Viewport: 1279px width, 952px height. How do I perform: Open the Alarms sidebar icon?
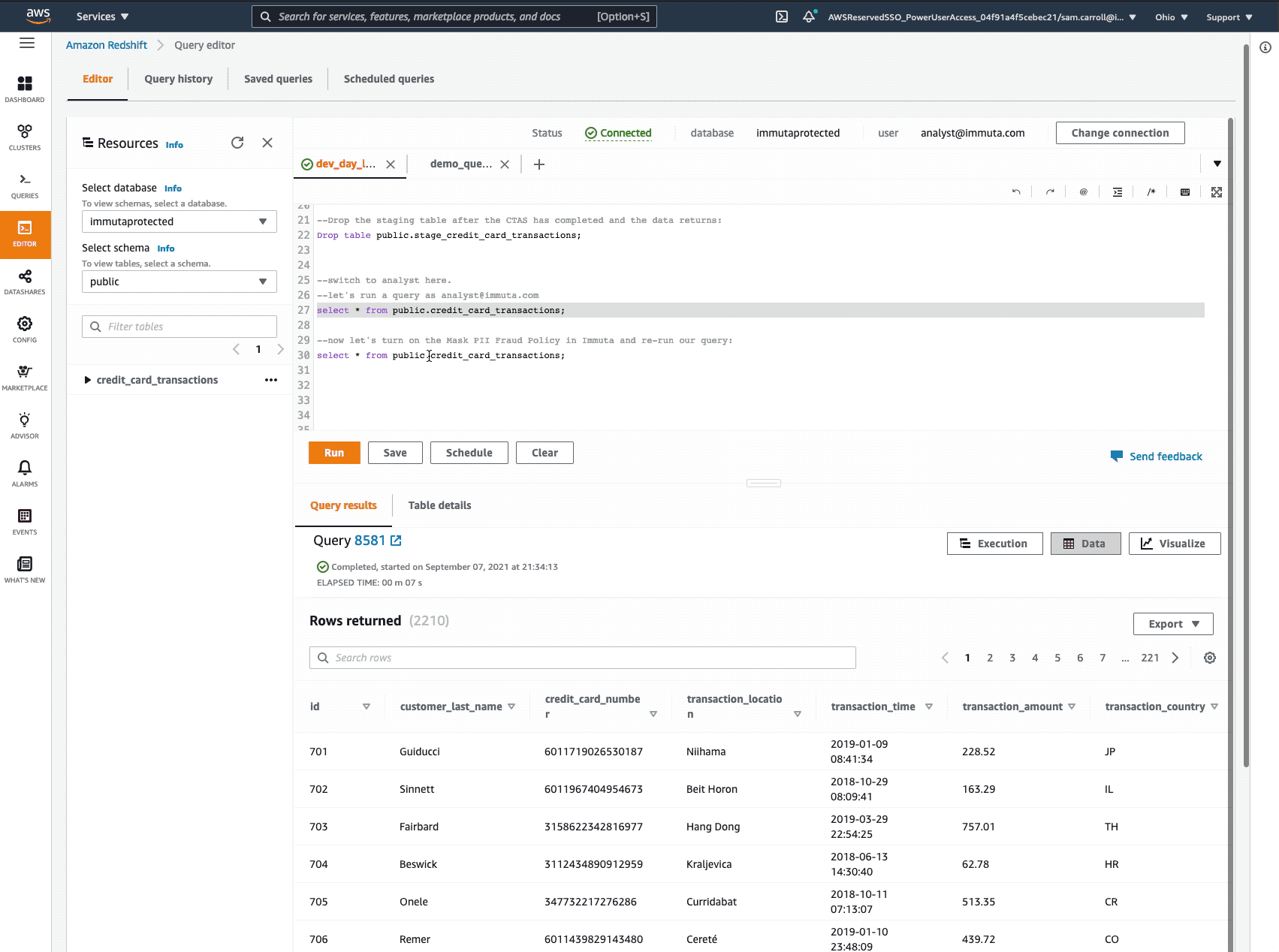click(25, 473)
